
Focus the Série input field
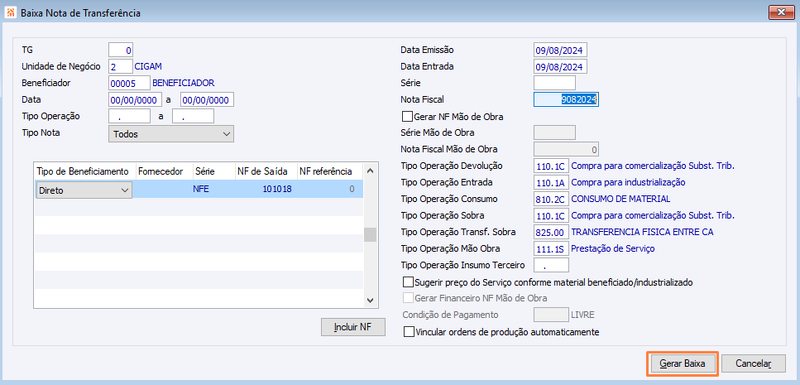pyautogui.click(x=554, y=83)
